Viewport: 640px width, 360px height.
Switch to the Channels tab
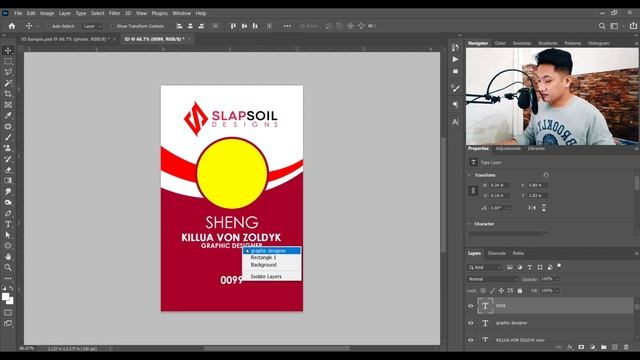tap(497, 253)
